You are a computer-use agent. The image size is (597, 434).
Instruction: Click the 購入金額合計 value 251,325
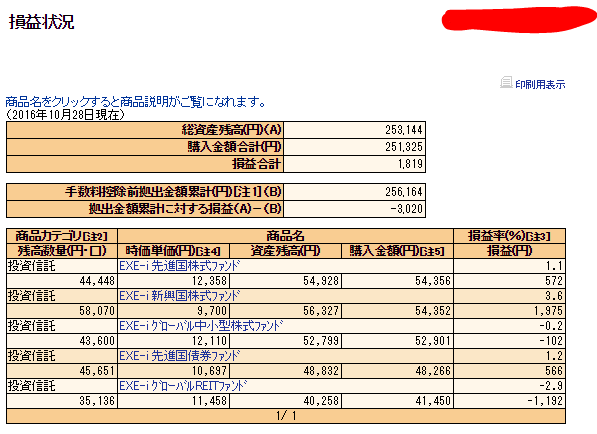[x=404, y=147]
